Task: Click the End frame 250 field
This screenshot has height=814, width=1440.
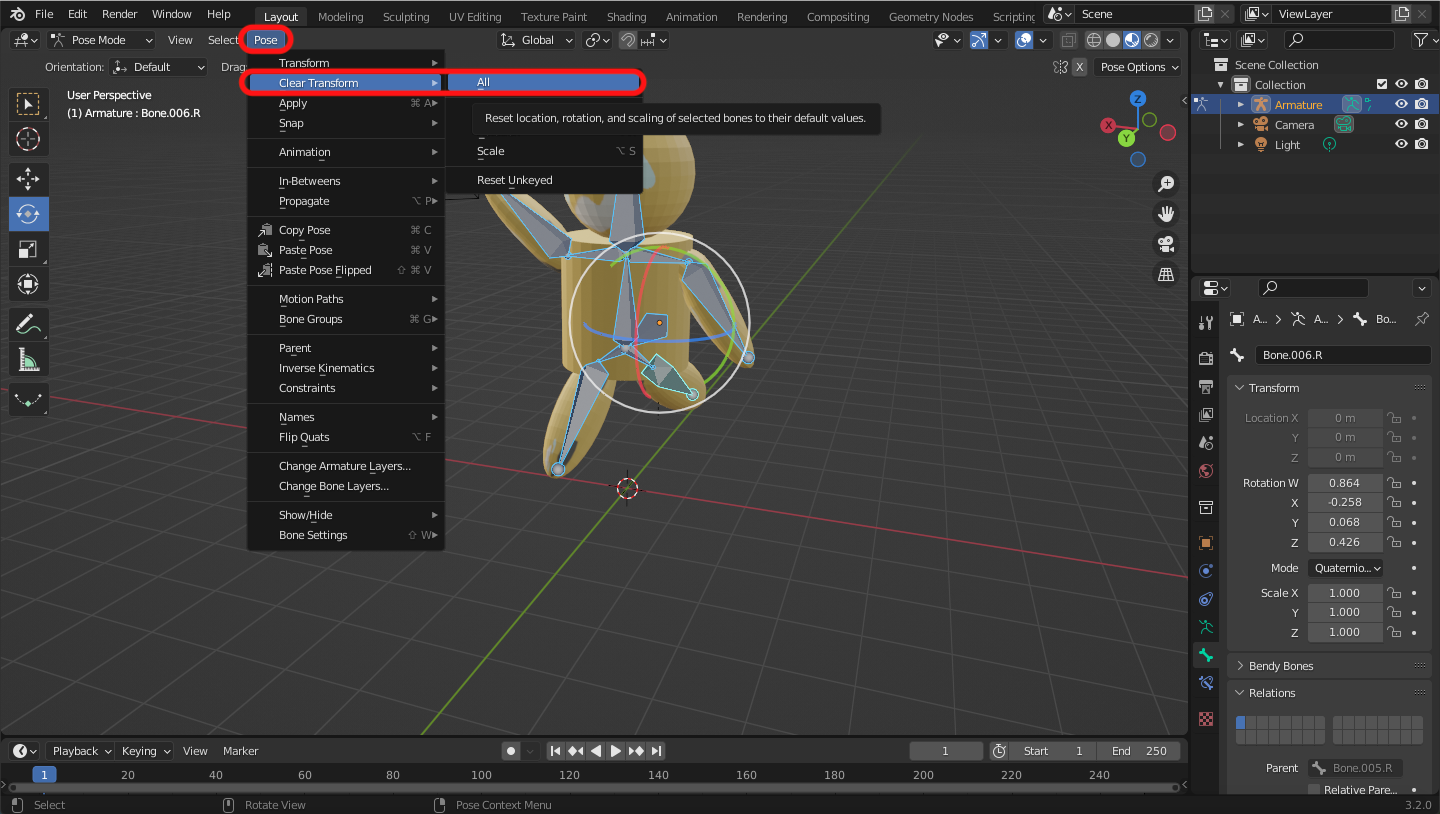Action: click(1139, 751)
